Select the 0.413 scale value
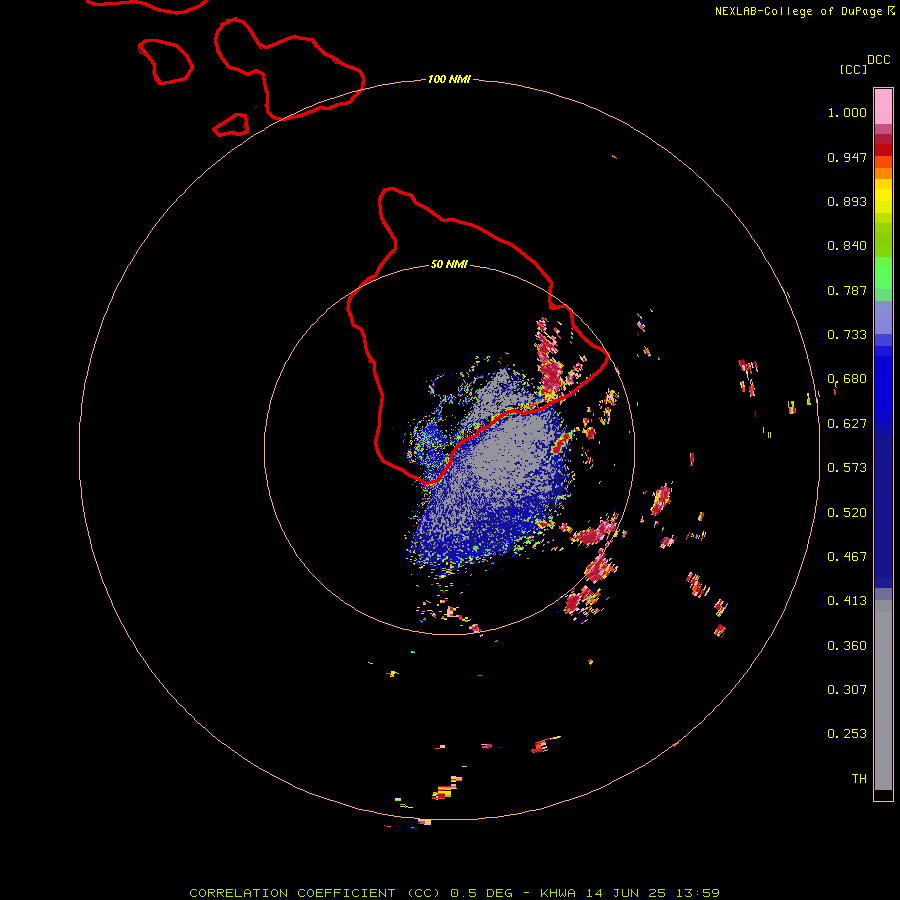900x900 pixels. click(x=847, y=601)
